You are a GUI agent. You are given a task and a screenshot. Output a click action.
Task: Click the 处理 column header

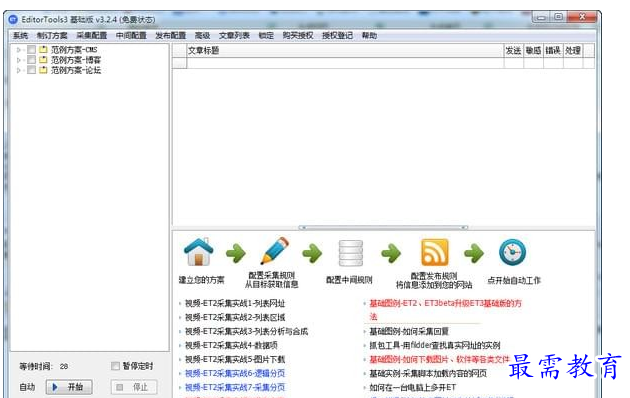573,51
